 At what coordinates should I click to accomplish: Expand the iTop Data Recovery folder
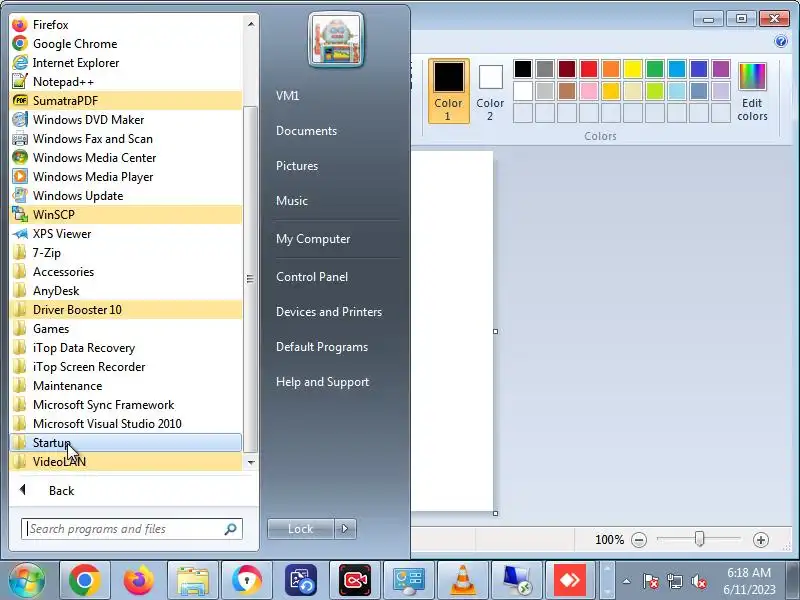[126, 348]
